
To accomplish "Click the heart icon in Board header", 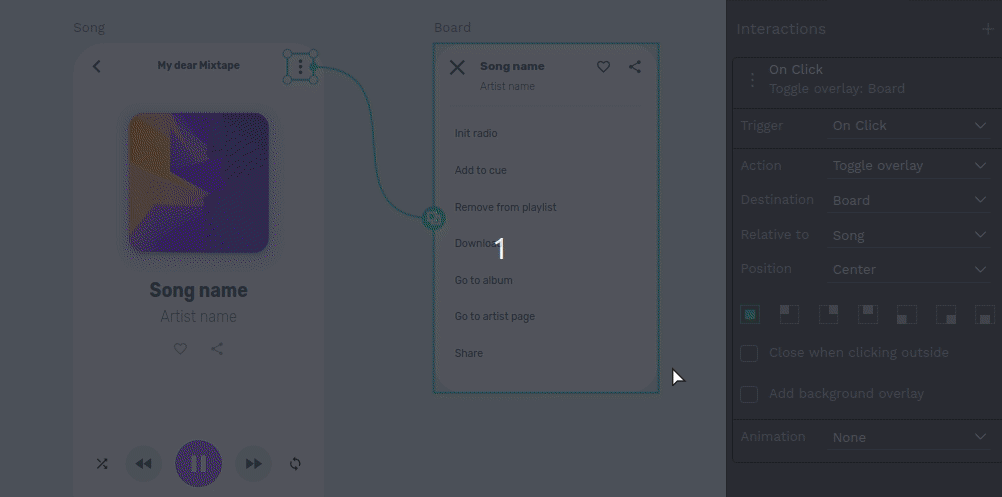I will tap(603, 67).
